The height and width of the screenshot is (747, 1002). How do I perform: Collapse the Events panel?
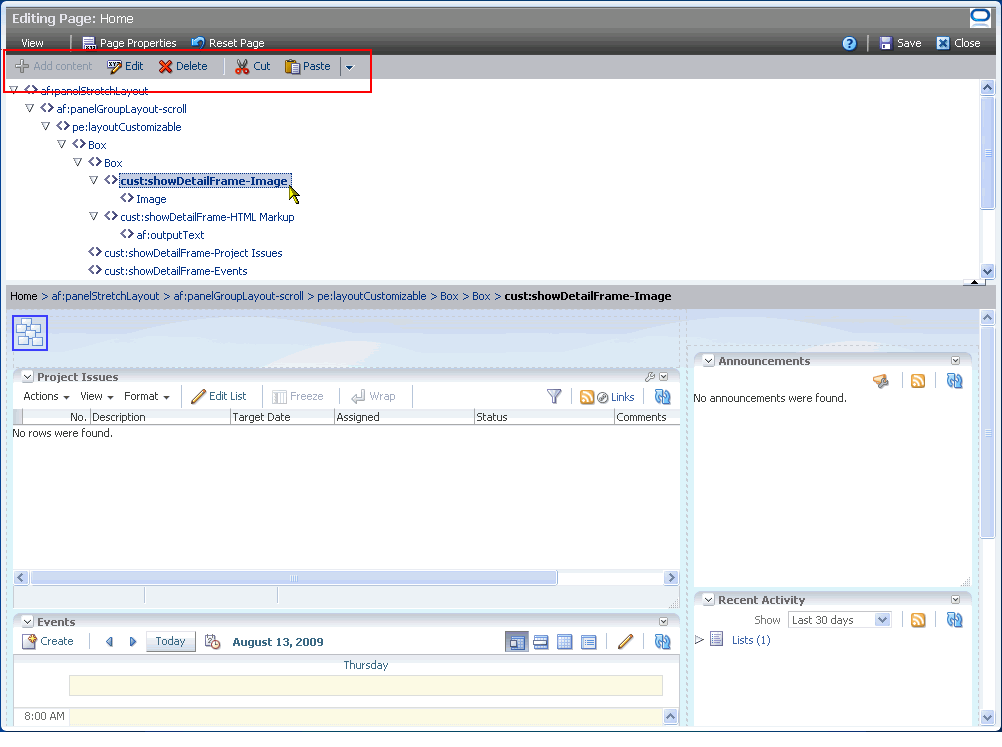pyautogui.click(x=27, y=622)
